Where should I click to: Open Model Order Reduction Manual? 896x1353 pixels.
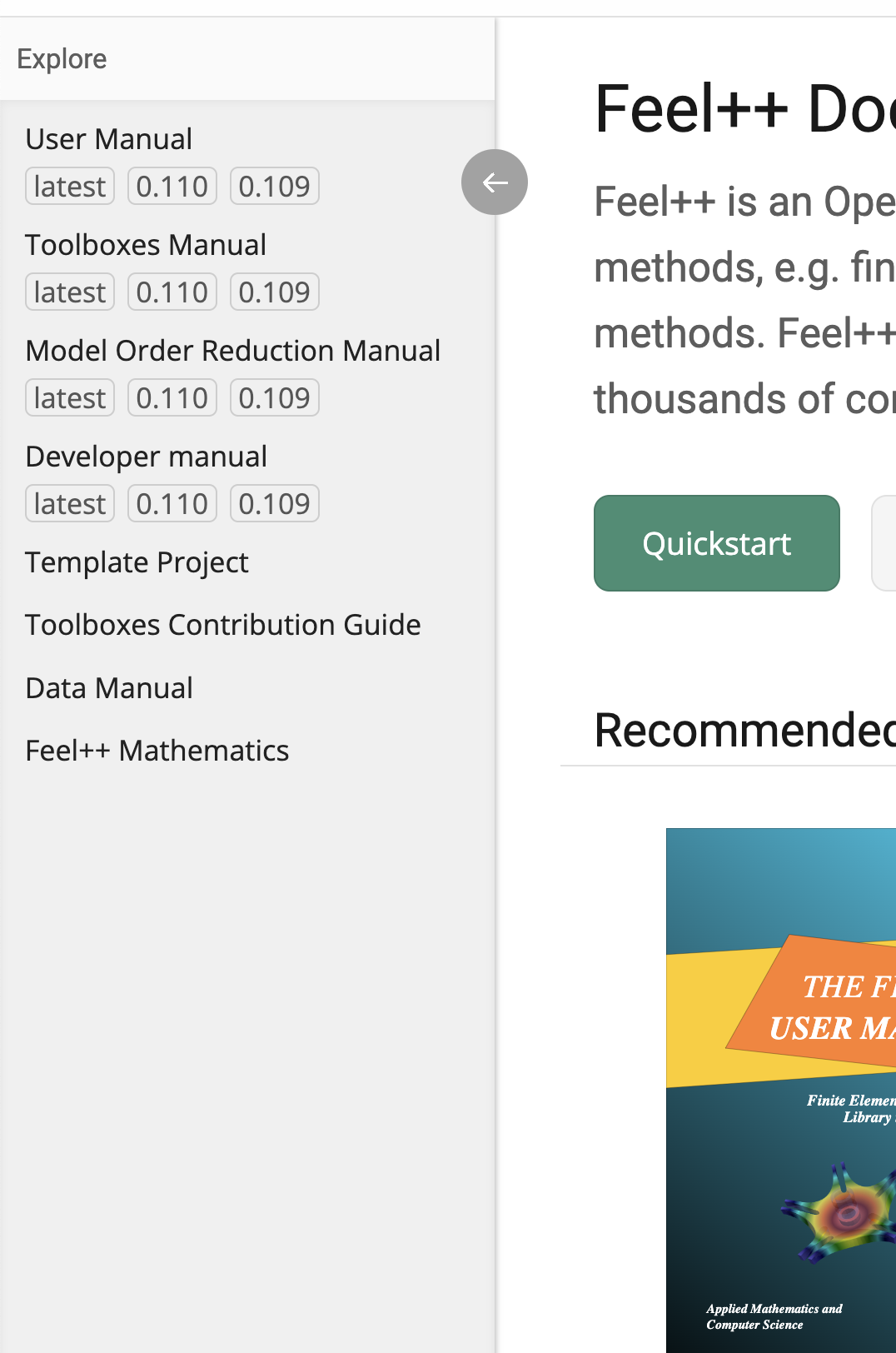233,351
